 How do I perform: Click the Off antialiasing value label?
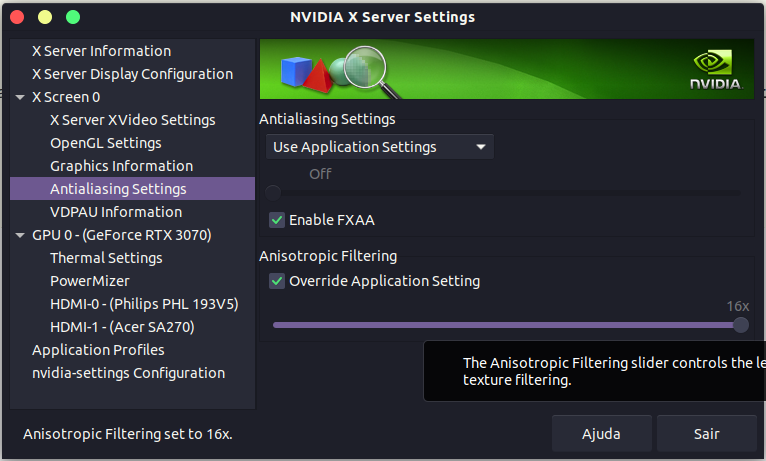click(x=320, y=174)
